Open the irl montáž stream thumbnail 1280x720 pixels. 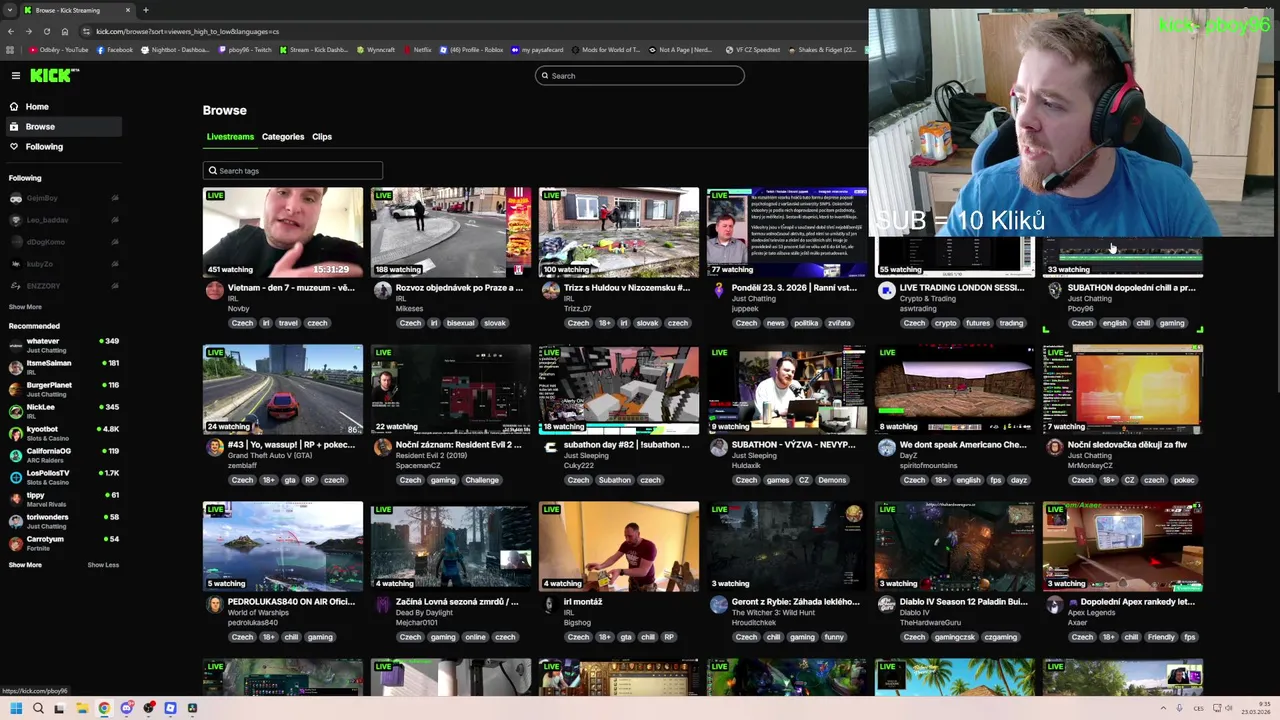pos(619,546)
